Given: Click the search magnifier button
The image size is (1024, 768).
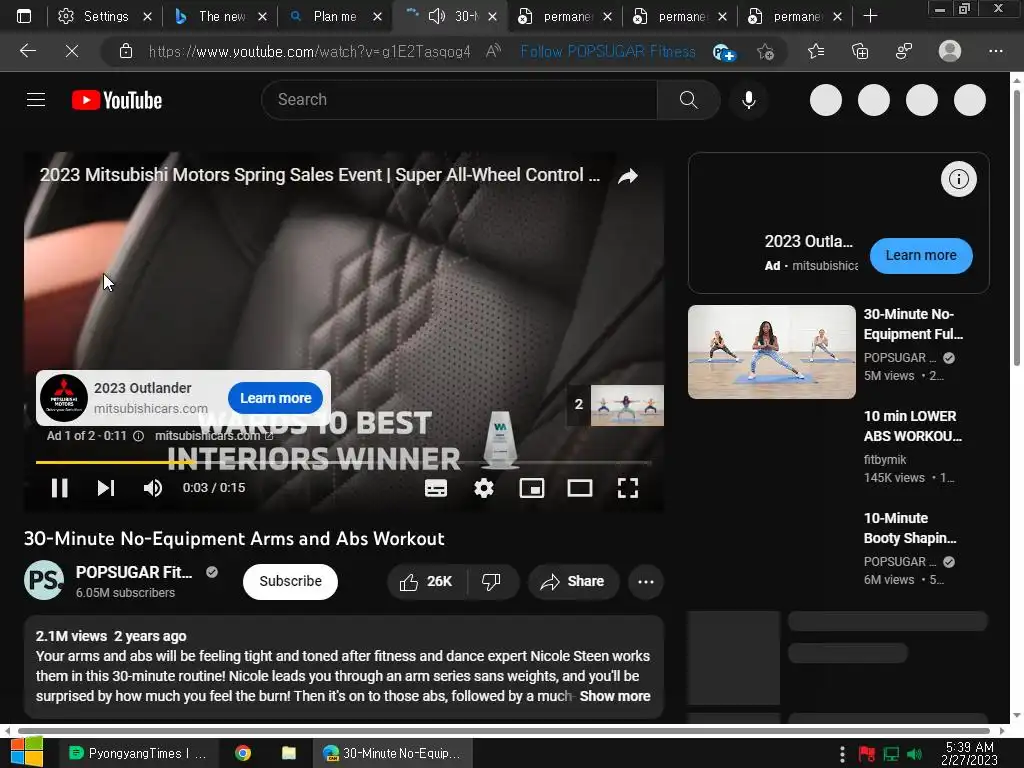Looking at the screenshot, I should point(688,100).
